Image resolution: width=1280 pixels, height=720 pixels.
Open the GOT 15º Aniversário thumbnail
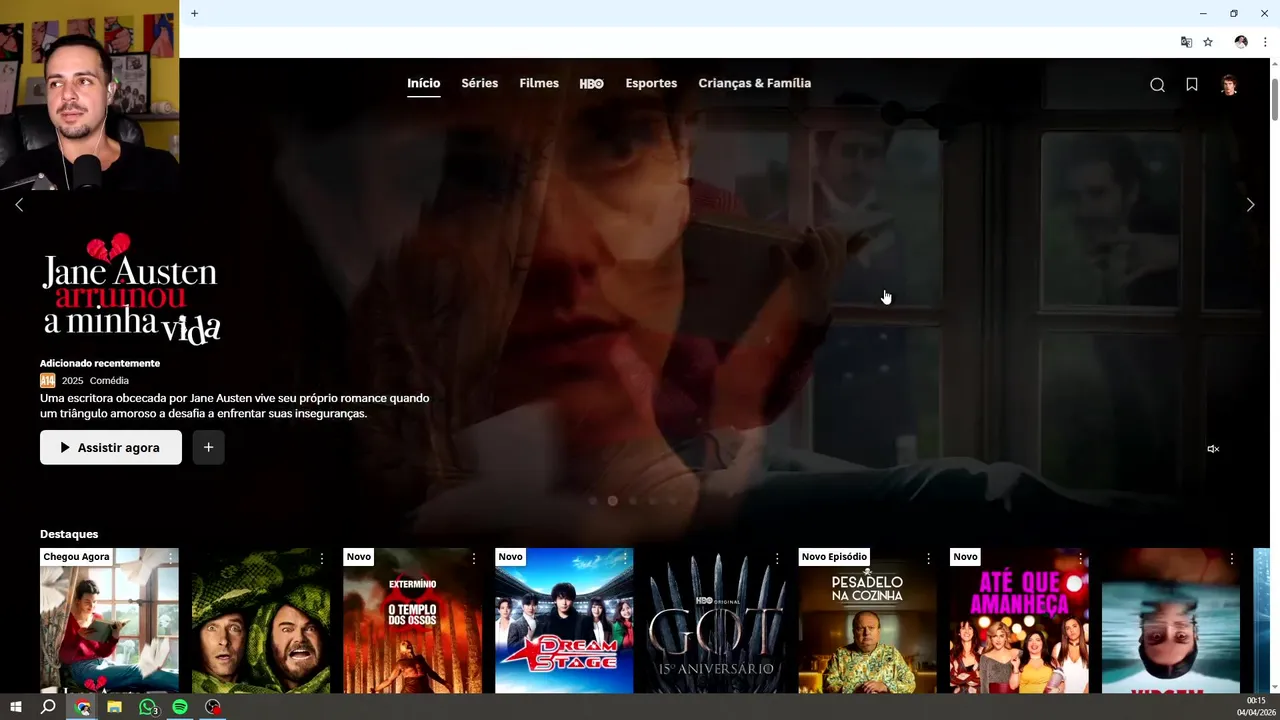coord(716,620)
